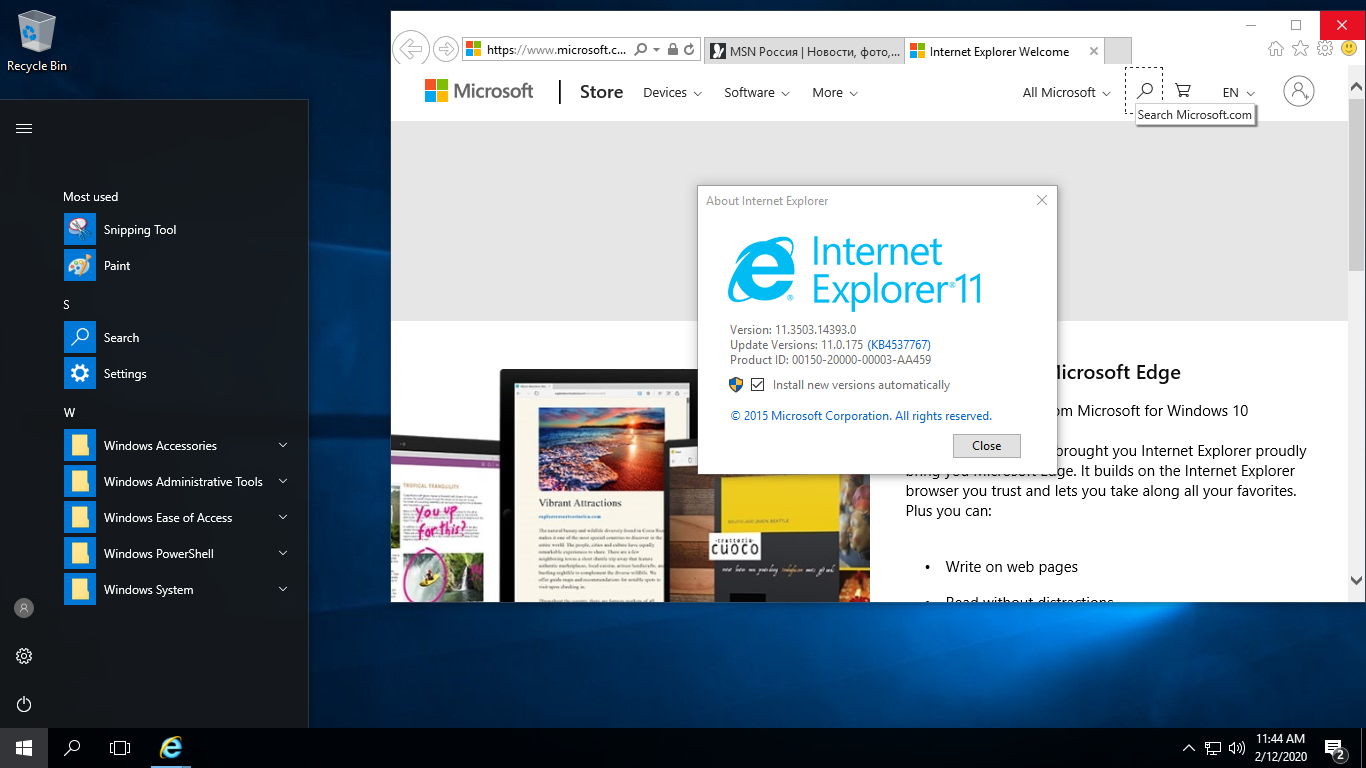The image size is (1366, 768).
Task: Click Internet Explorer icon on taskbar
Action: (x=172, y=747)
